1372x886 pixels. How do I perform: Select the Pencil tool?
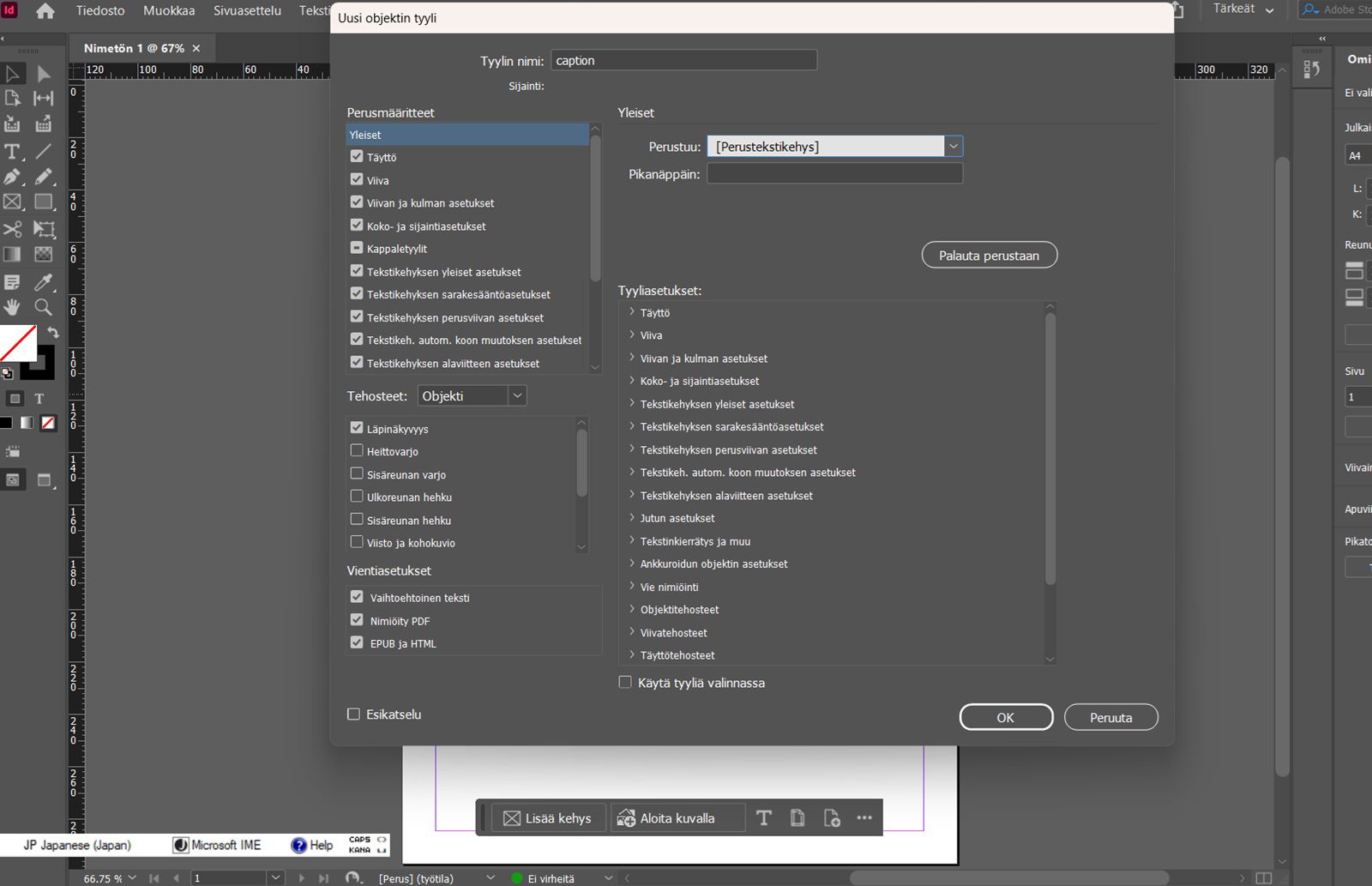(x=44, y=177)
